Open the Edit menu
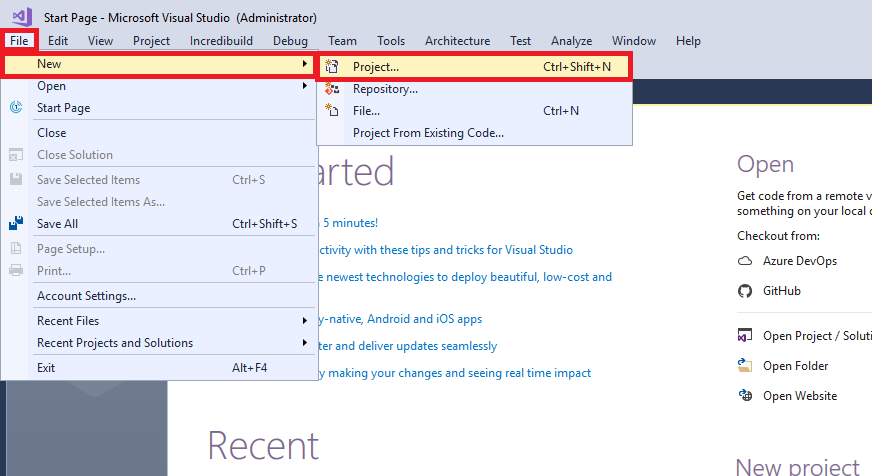This screenshot has height=476, width=872. 58,41
